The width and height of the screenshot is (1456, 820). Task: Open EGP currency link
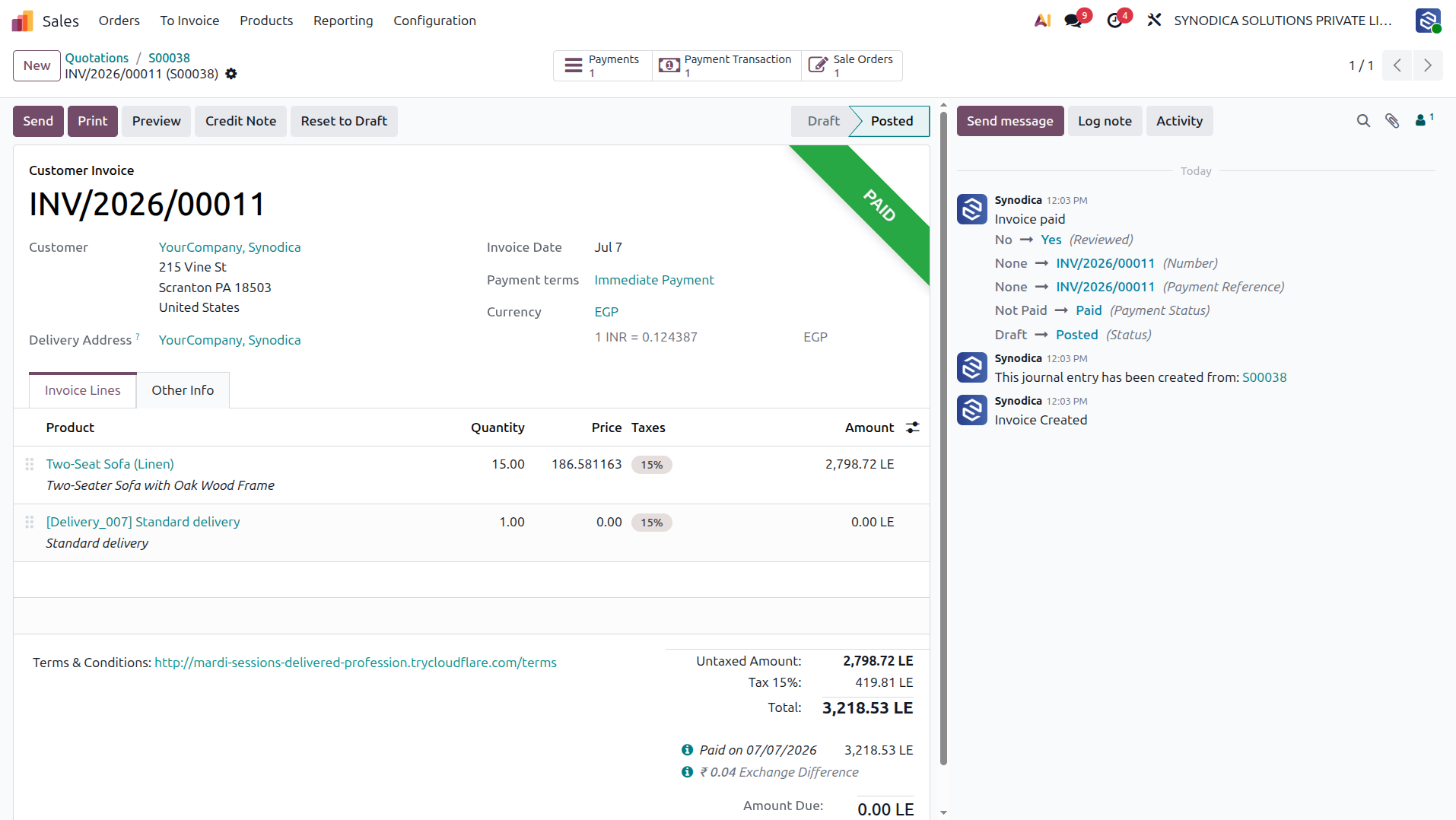pos(606,312)
